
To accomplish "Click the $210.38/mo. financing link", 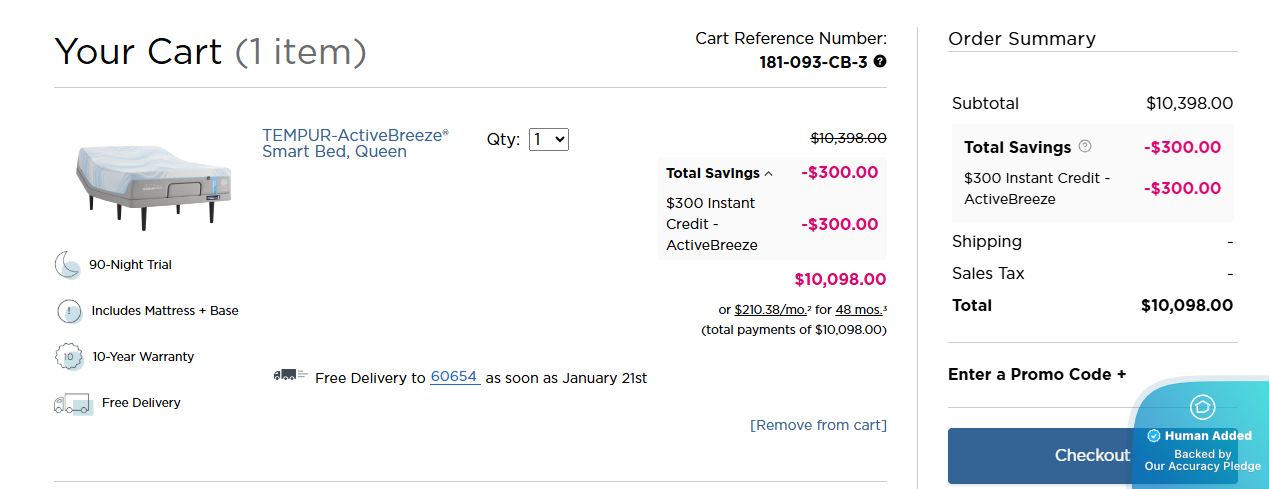I will click(x=773, y=310).
